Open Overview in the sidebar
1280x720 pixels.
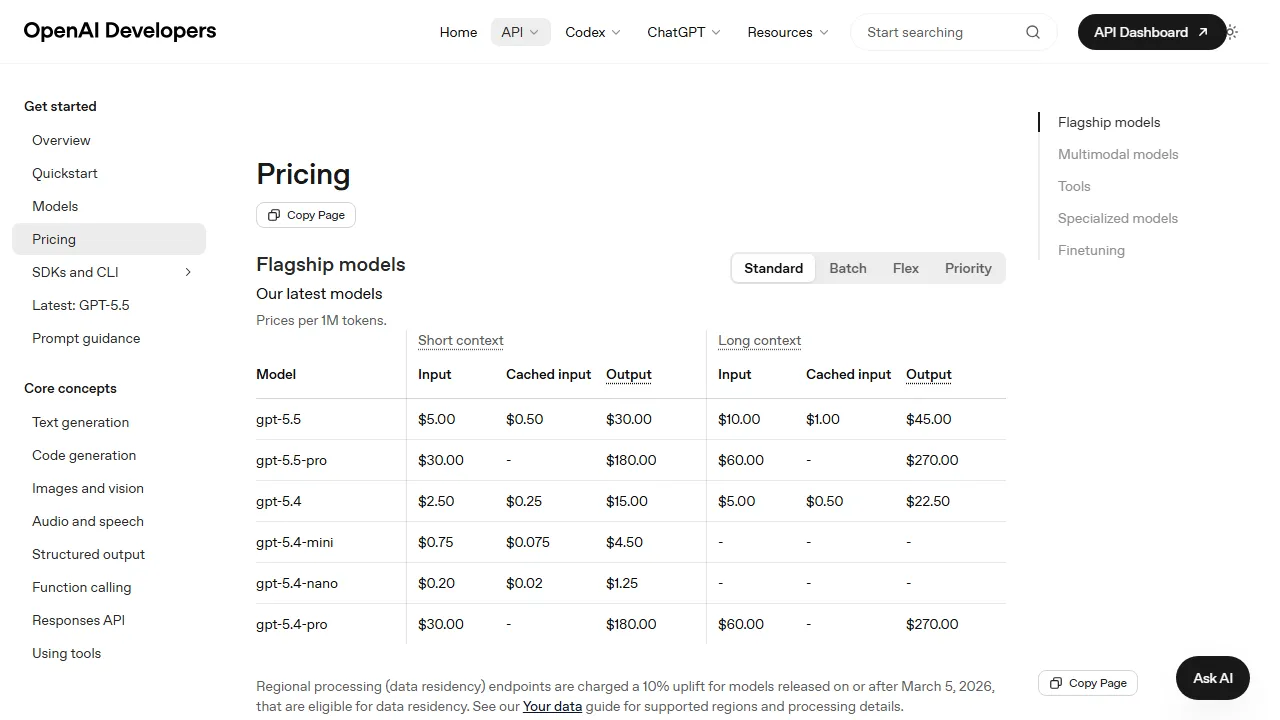pos(109,140)
